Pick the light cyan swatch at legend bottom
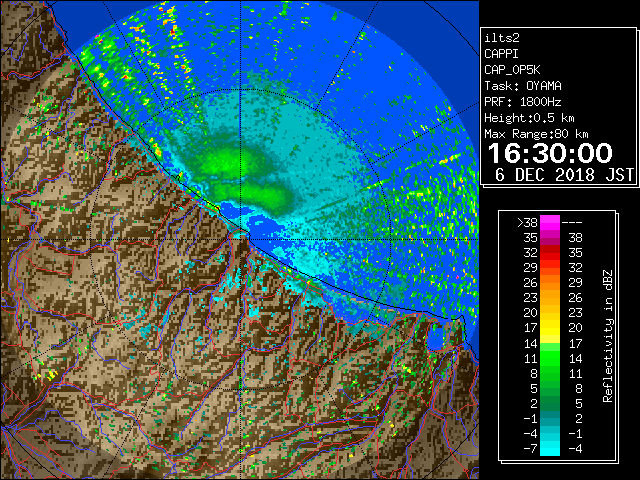The image size is (640, 480). click(550, 449)
